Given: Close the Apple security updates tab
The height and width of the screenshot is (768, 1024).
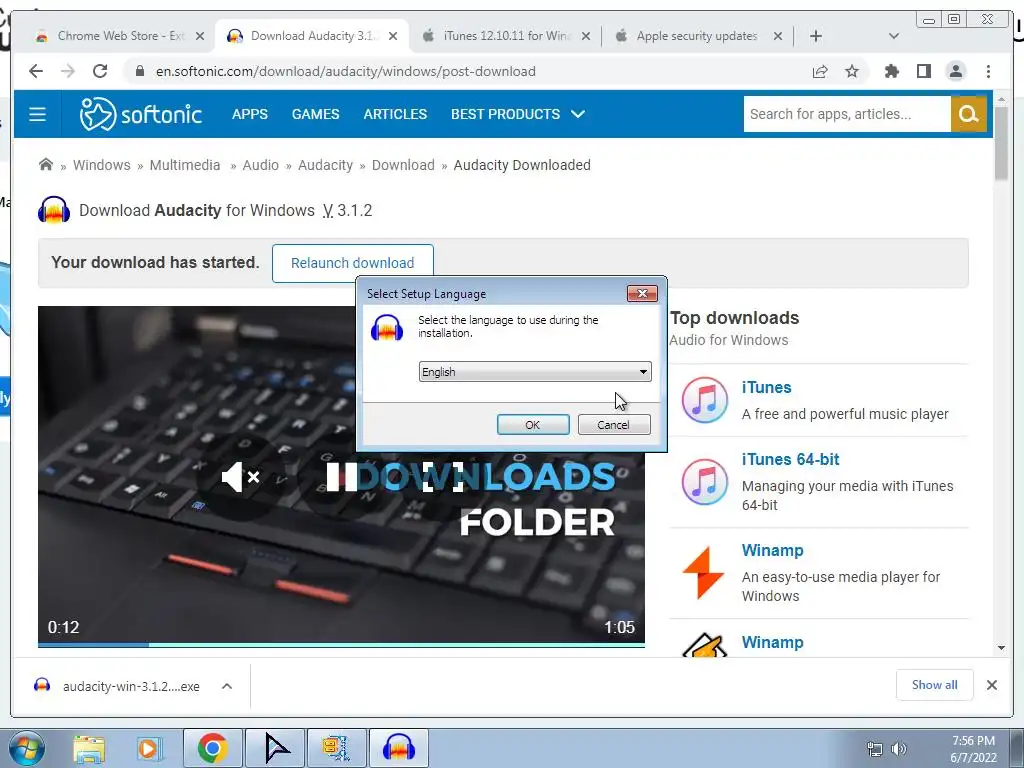Looking at the screenshot, I should pyautogui.click(x=778, y=37).
